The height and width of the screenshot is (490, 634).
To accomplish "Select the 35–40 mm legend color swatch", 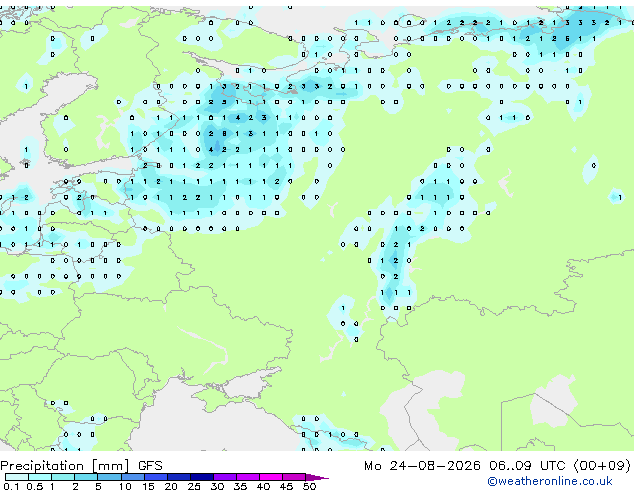I will click(247, 477).
